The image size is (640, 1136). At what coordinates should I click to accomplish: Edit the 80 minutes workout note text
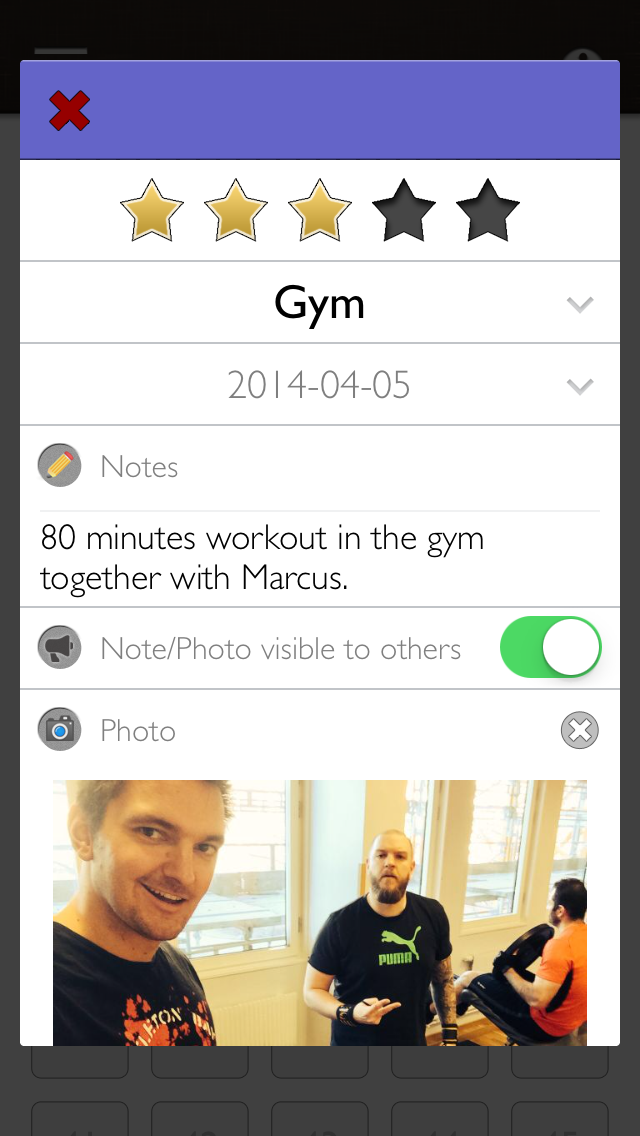pyautogui.click(x=262, y=558)
